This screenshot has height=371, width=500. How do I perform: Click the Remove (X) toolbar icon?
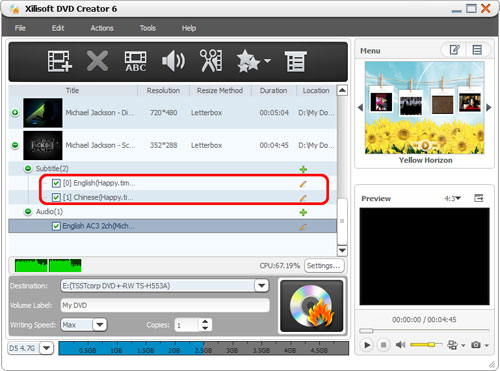click(x=97, y=61)
